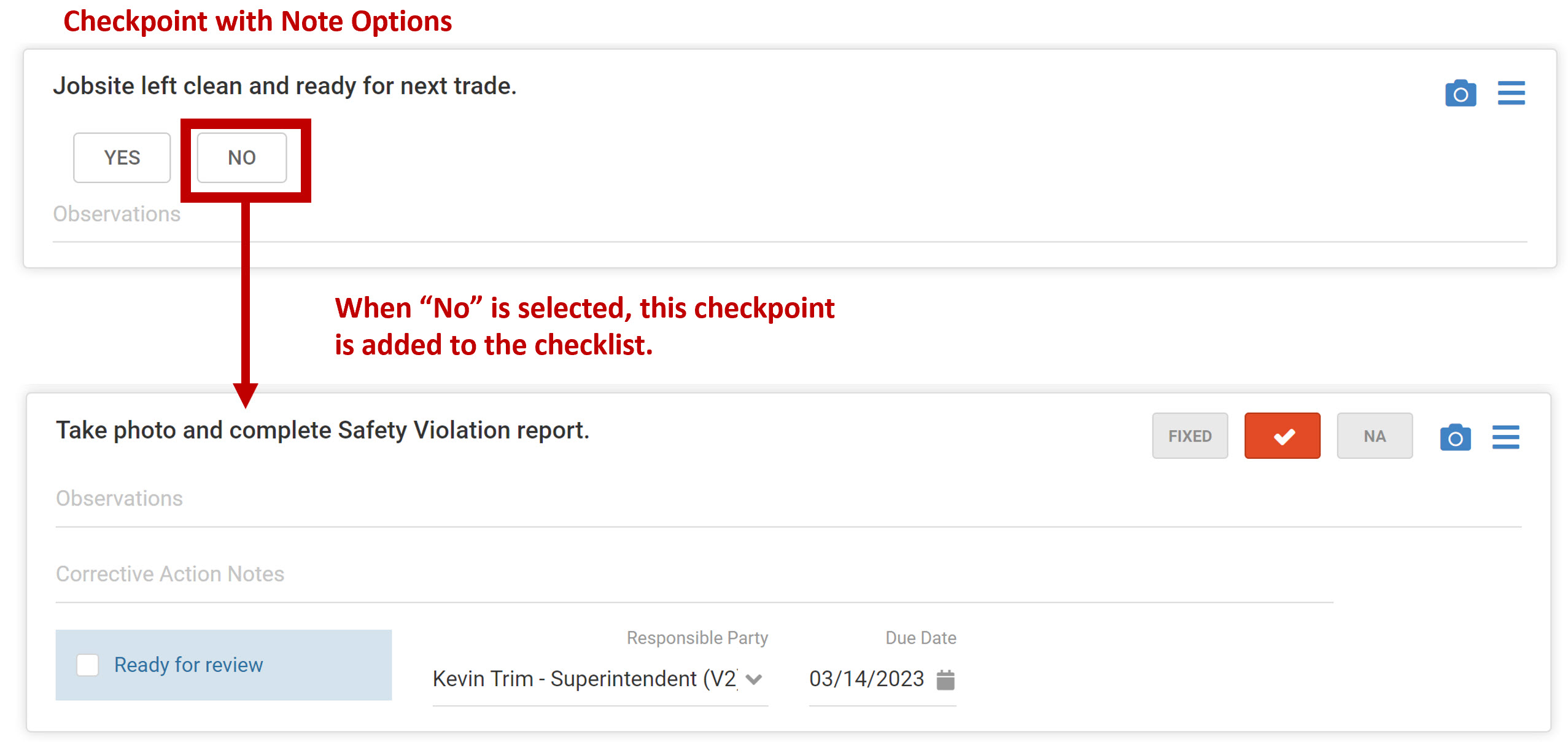
Task: Click camera icon on Jobsite clean checkpoint
Action: [1460, 93]
